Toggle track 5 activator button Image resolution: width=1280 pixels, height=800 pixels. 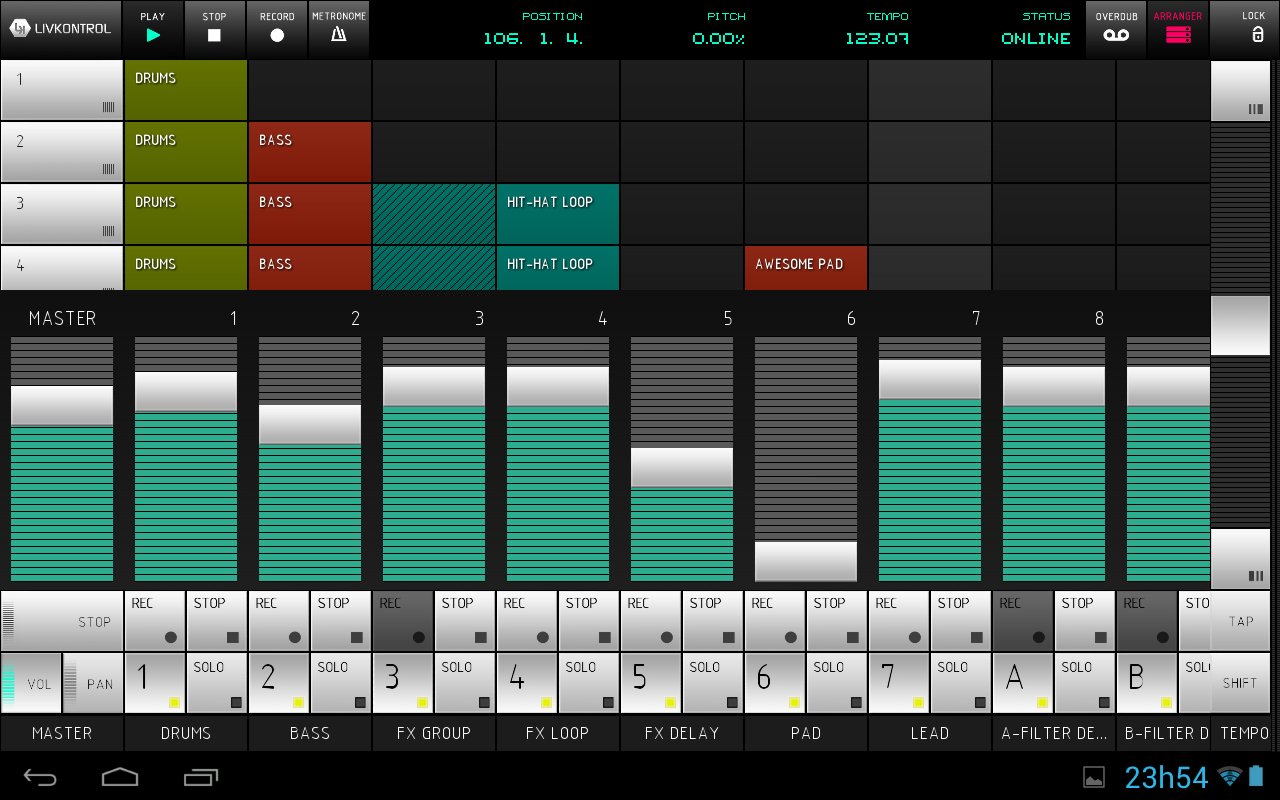pyautogui.click(x=651, y=682)
